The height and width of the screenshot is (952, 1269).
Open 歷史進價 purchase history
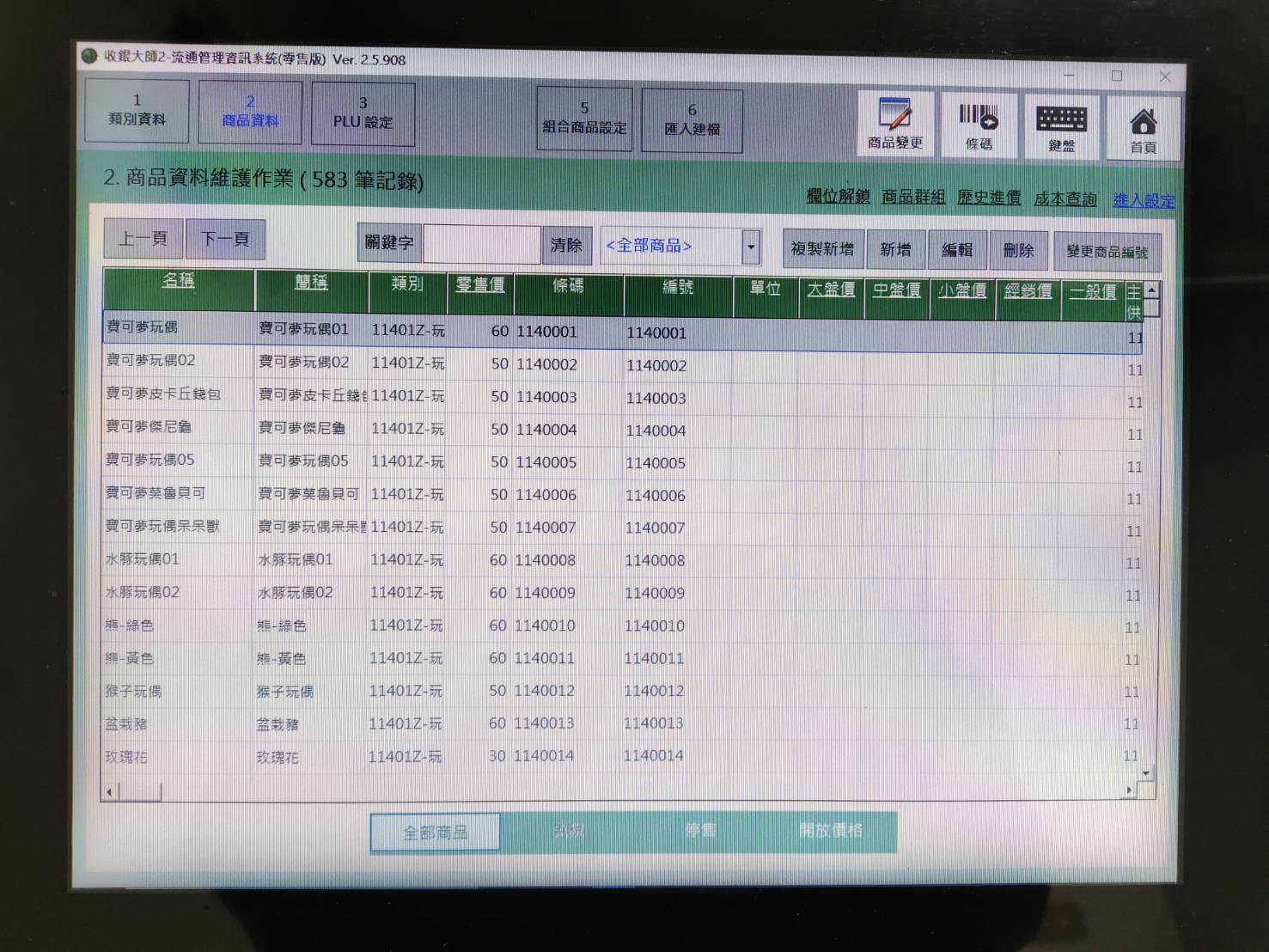click(x=989, y=197)
